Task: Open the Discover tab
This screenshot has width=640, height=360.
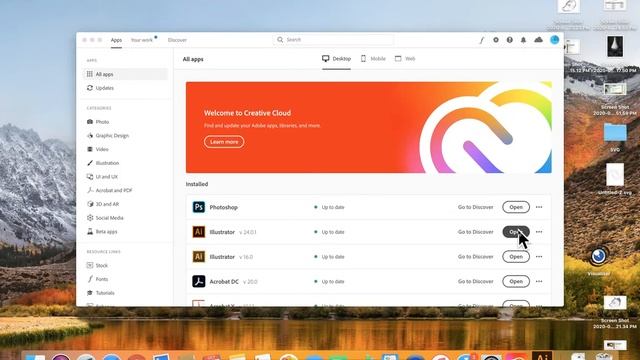Action: (x=177, y=40)
